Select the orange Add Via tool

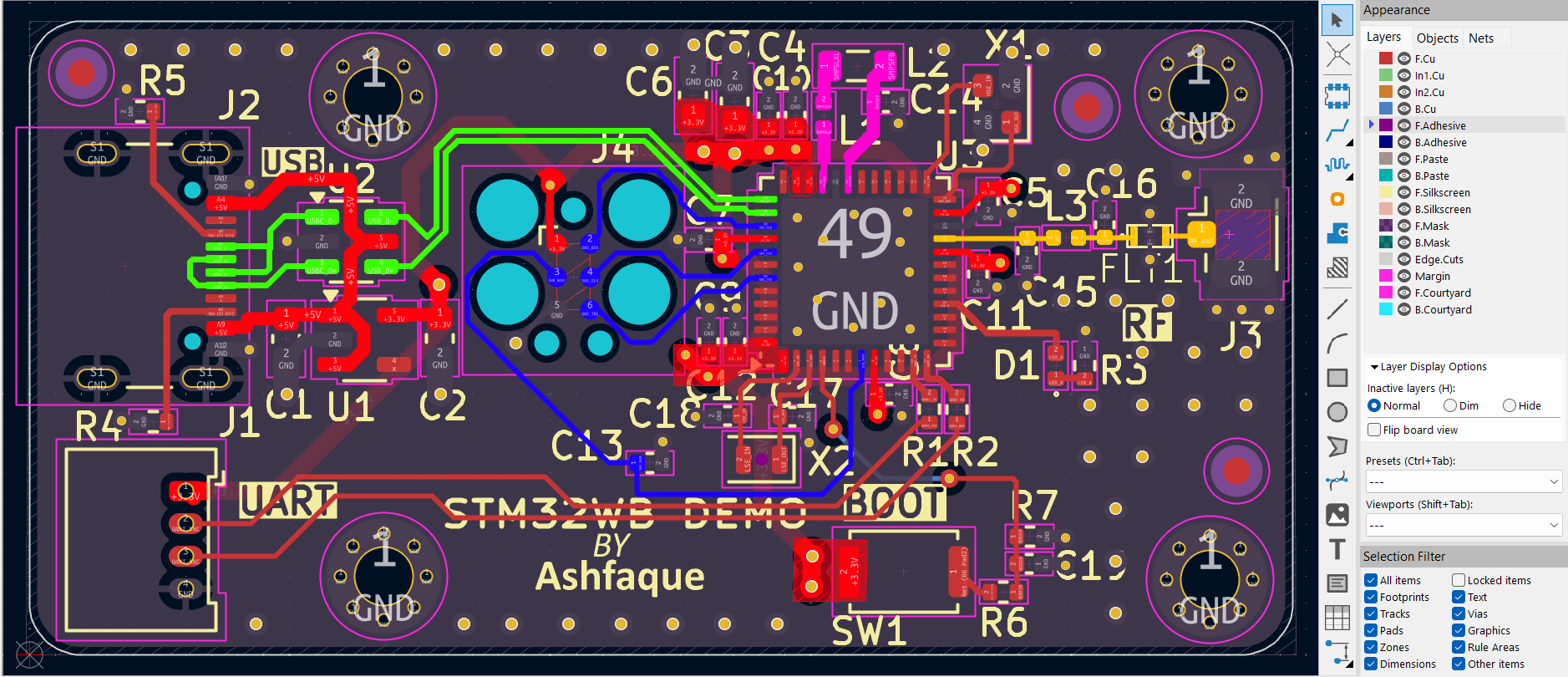click(x=1337, y=199)
